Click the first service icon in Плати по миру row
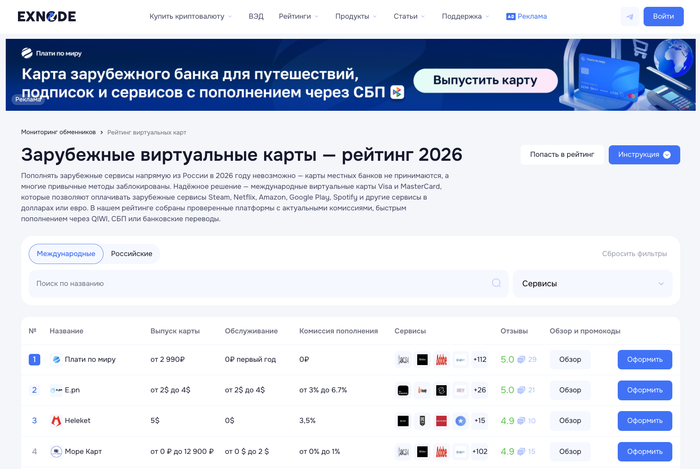700x469 pixels. tap(403, 360)
